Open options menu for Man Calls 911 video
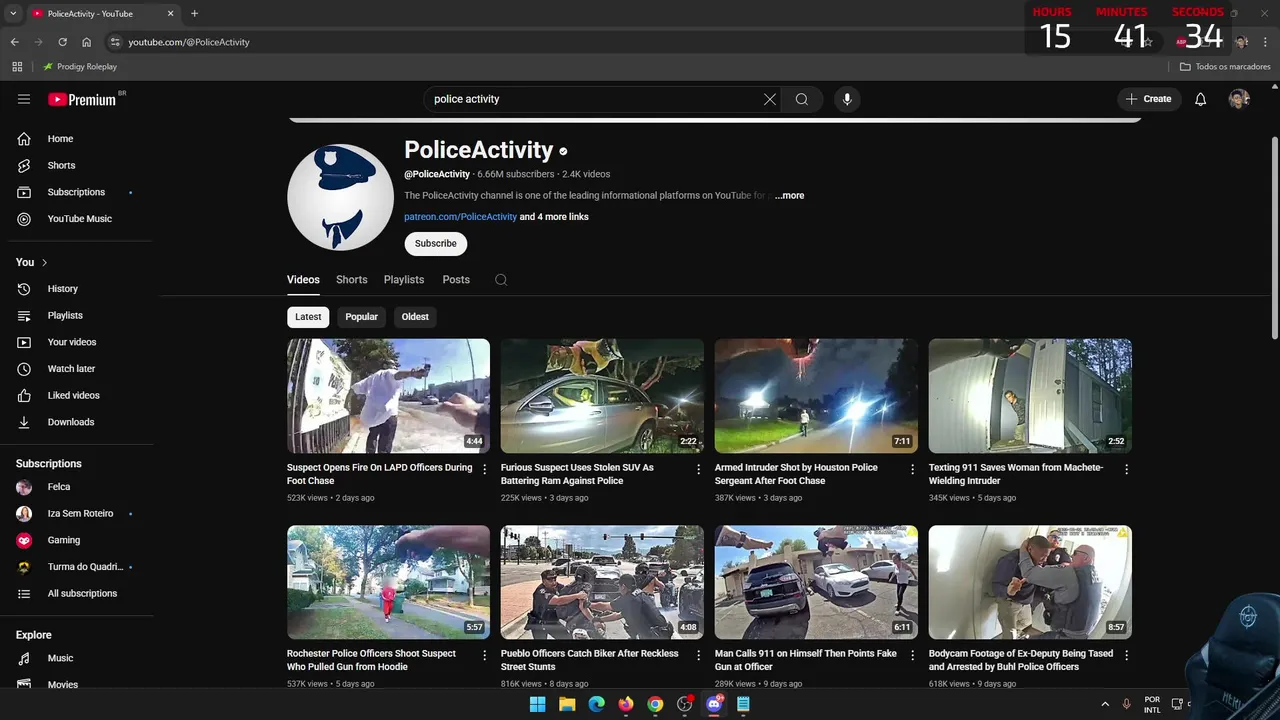The image size is (1280, 720). [913, 655]
